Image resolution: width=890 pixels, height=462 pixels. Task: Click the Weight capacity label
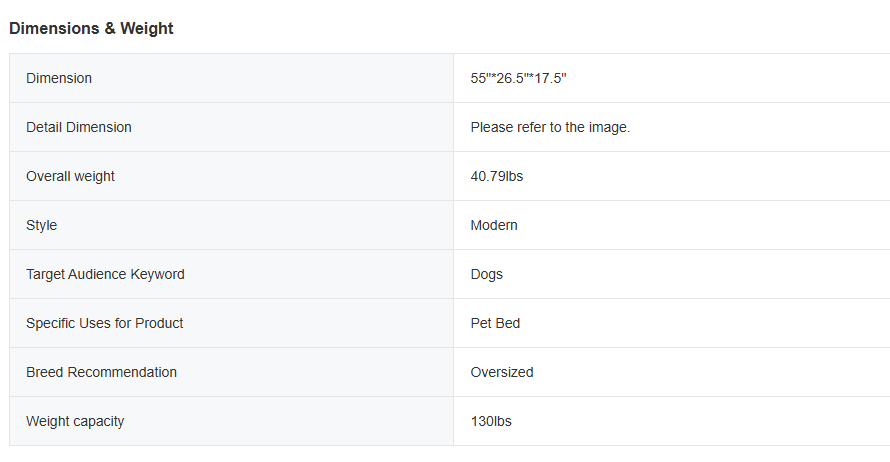tap(75, 421)
